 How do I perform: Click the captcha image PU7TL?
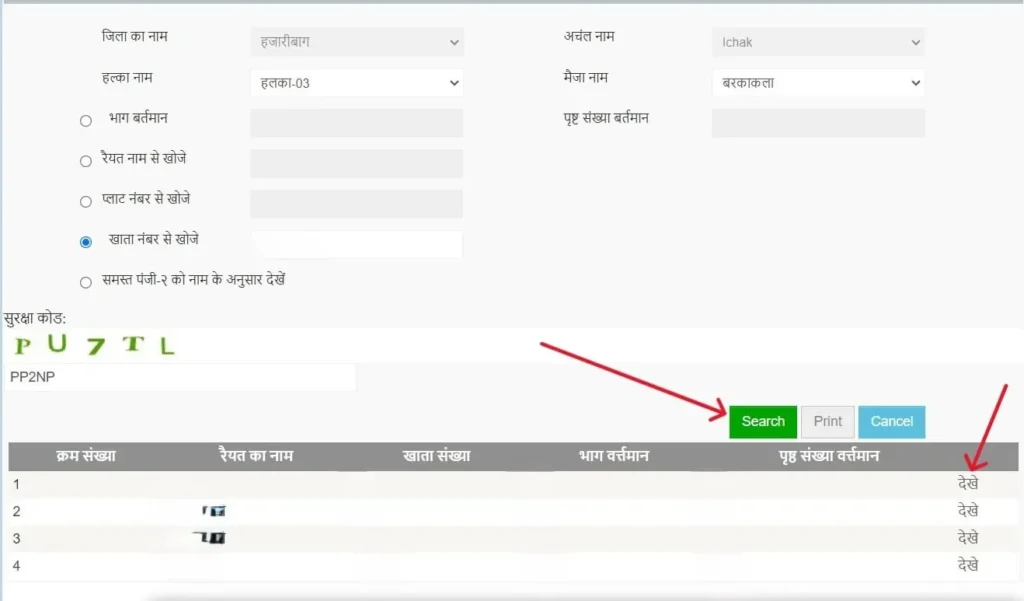95,346
